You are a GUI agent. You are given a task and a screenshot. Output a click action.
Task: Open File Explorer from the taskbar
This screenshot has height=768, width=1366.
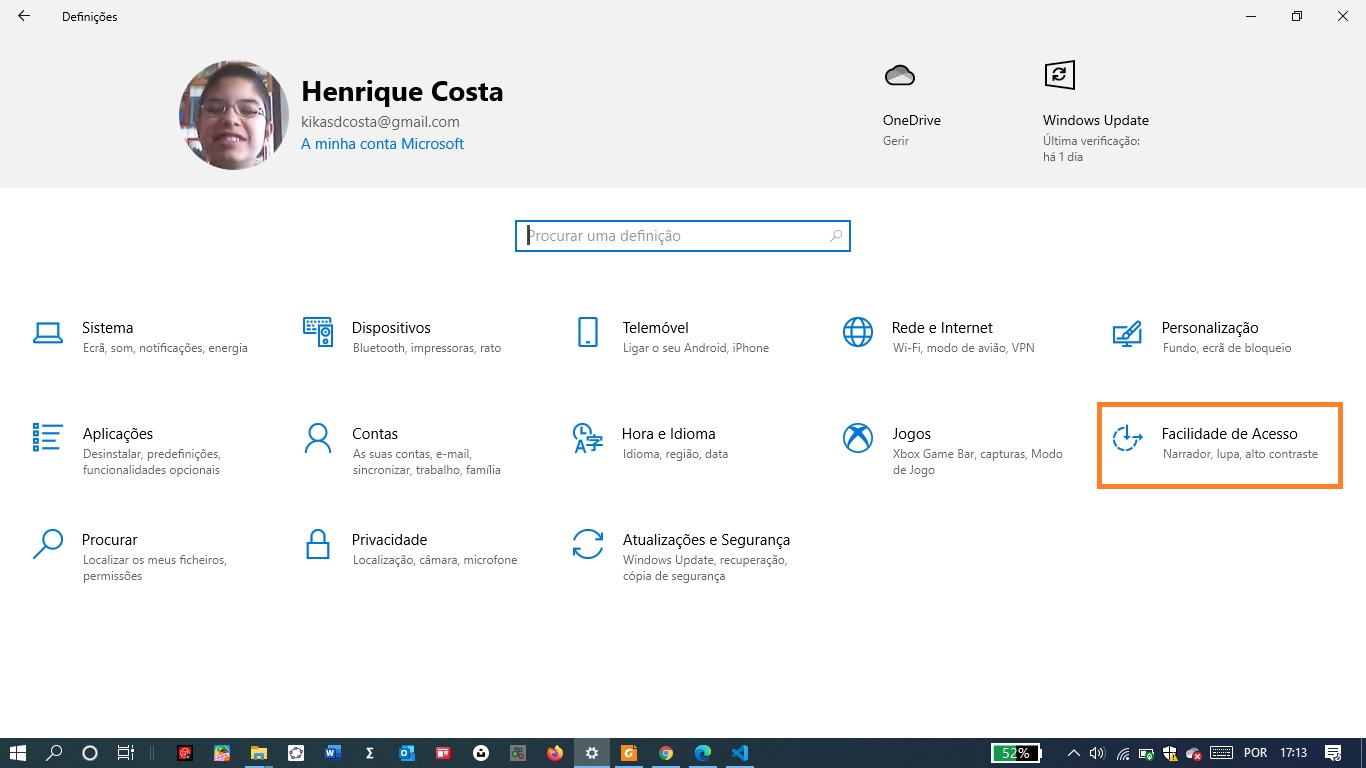pyautogui.click(x=259, y=753)
